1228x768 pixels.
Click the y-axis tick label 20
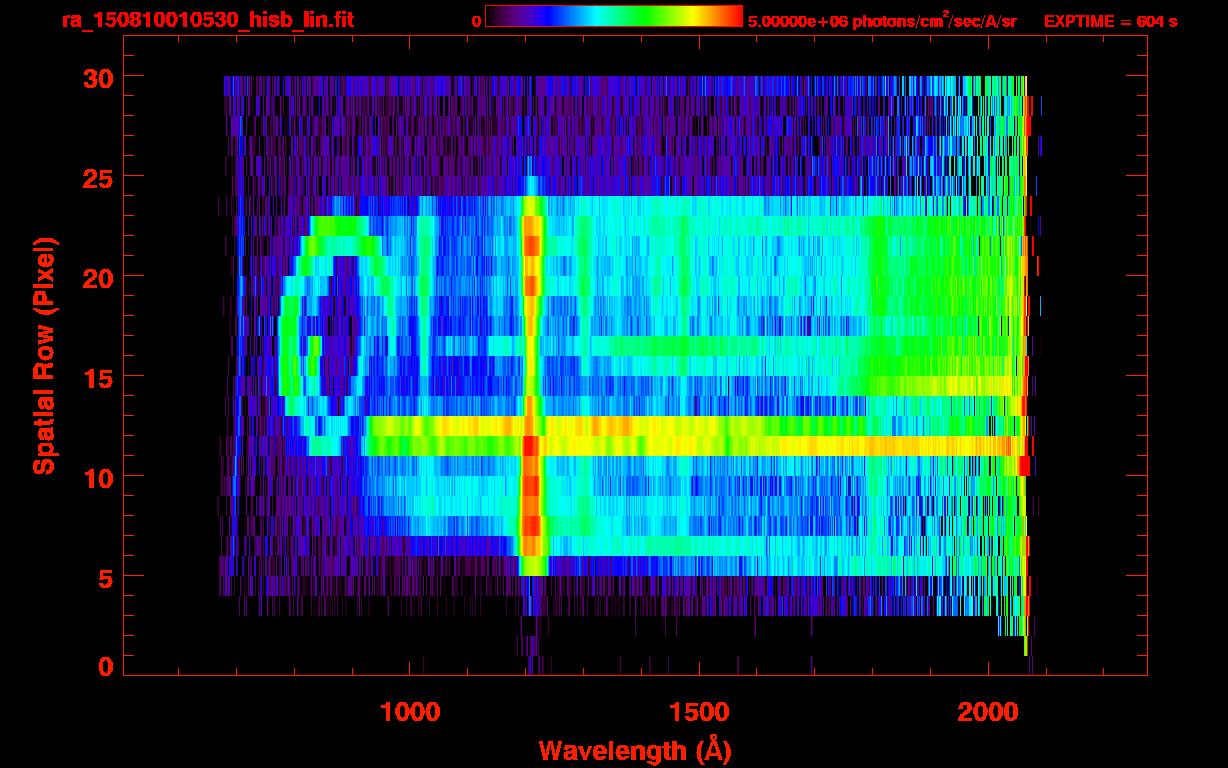[98, 277]
